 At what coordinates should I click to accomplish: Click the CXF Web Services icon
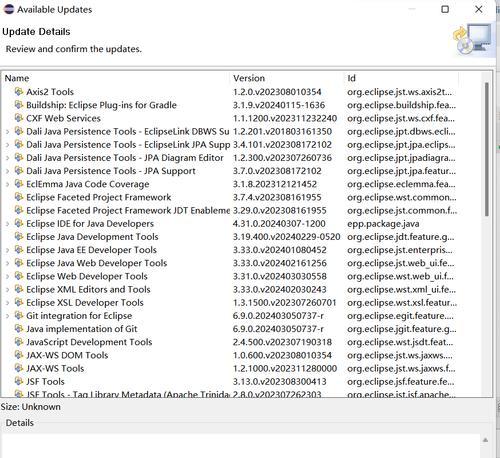coord(19,118)
